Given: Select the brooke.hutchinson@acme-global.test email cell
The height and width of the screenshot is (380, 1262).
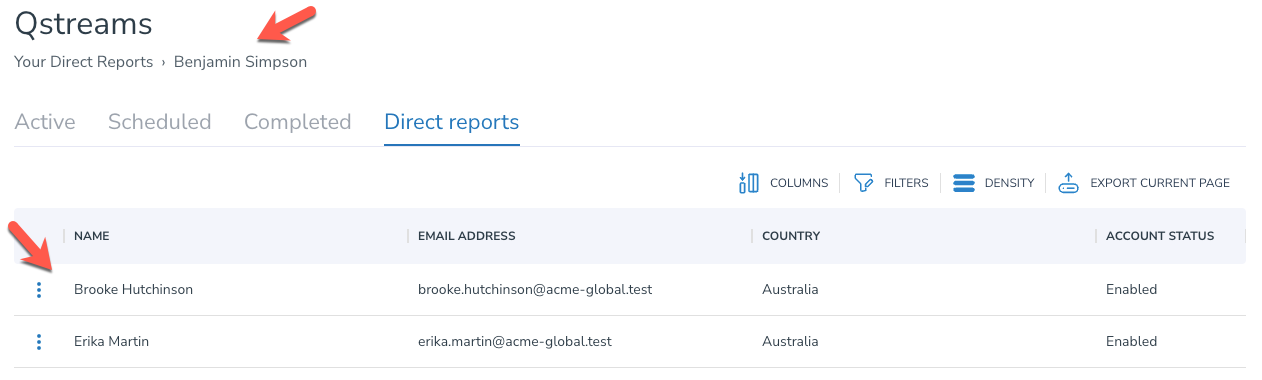Looking at the screenshot, I should [x=535, y=290].
